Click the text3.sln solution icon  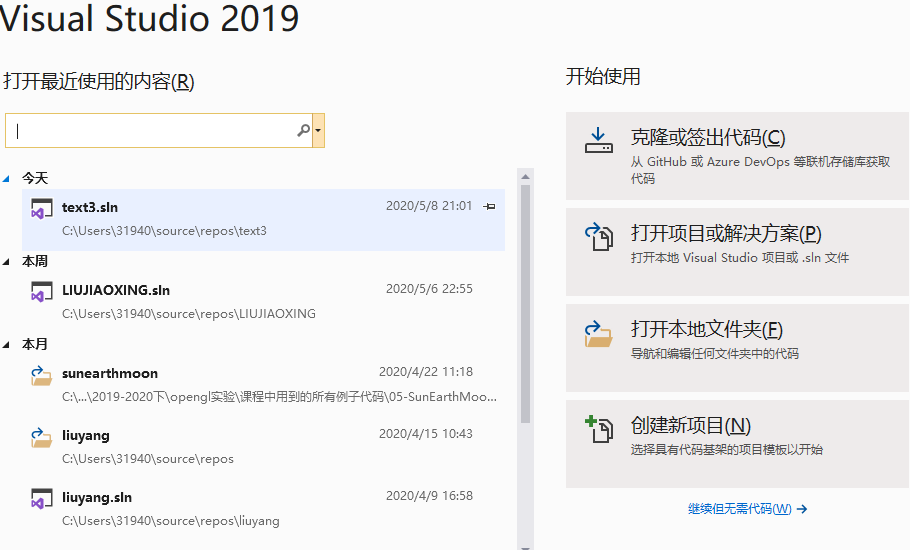pyautogui.click(x=41, y=209)
